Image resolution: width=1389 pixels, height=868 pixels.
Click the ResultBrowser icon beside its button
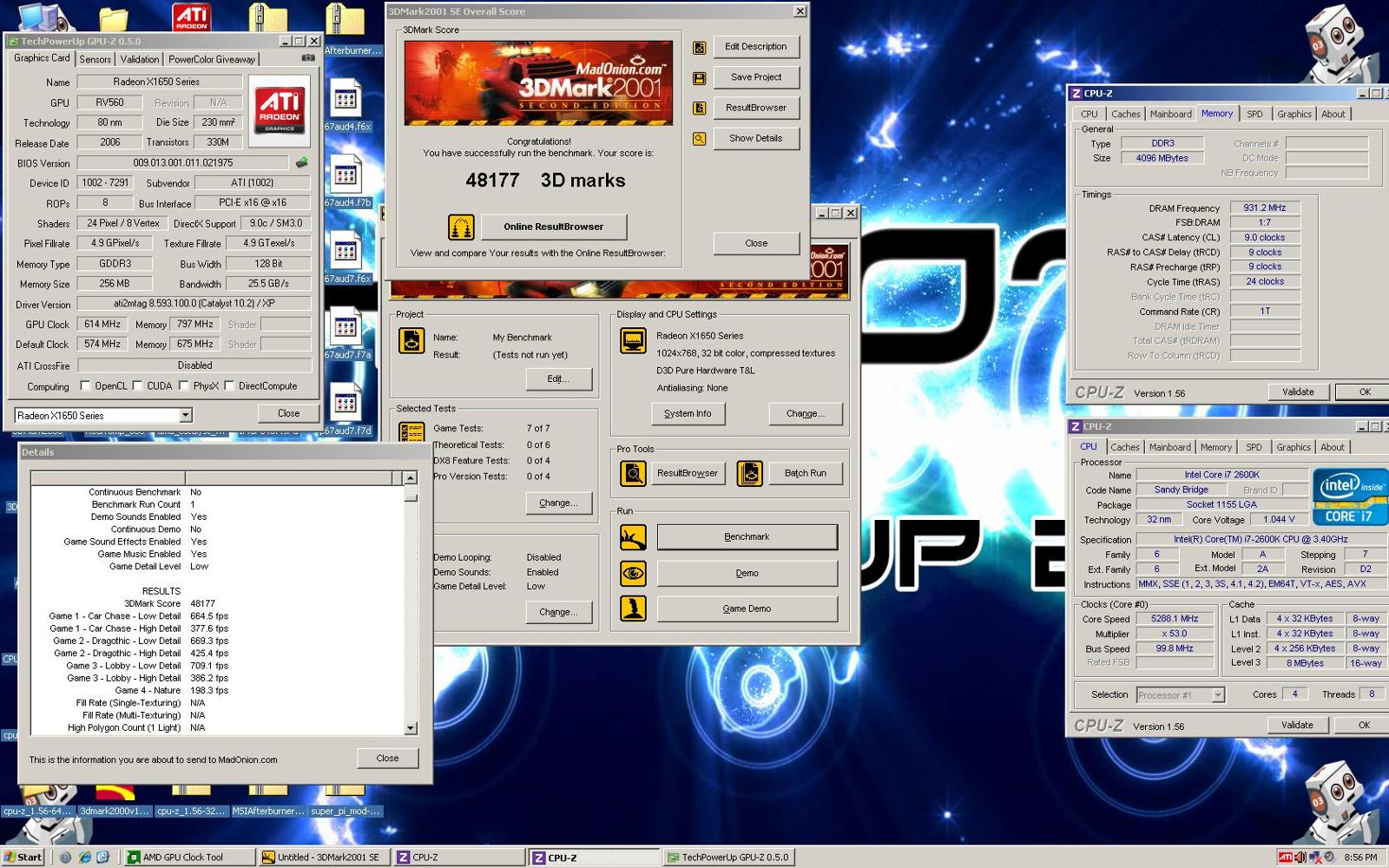[699, 108]
